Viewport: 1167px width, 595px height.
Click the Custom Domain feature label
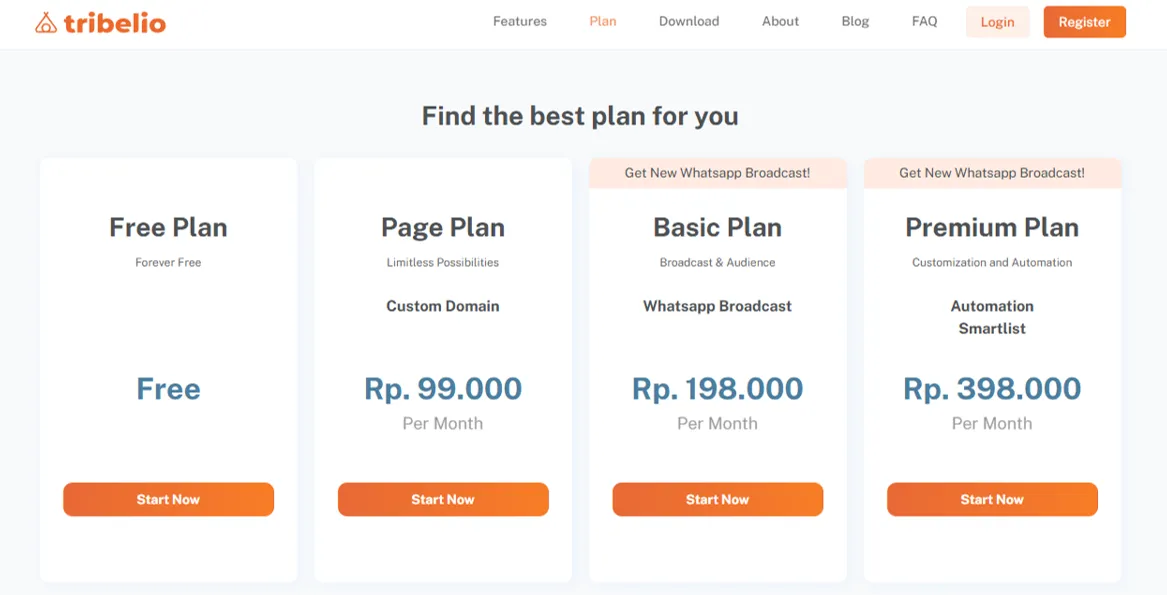(x=443, y=306)
